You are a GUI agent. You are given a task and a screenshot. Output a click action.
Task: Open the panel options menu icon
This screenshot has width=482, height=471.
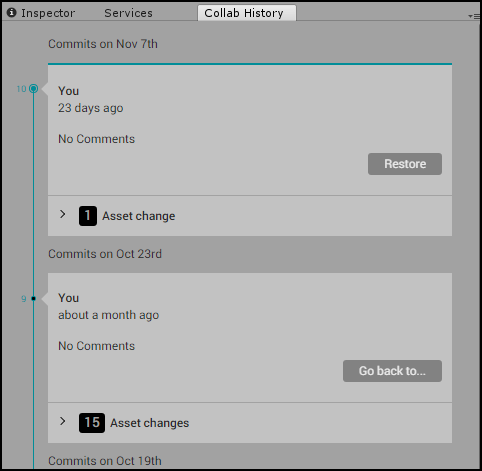pos(474,16)
